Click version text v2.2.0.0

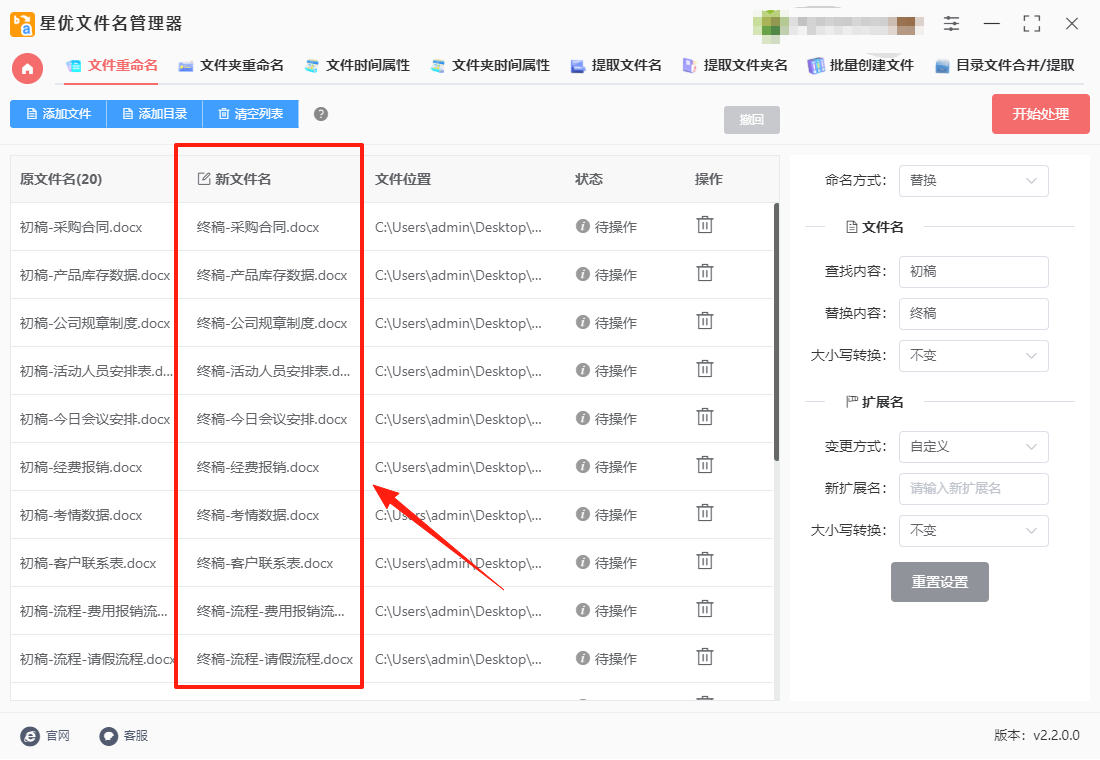[x=1057, y=735]
